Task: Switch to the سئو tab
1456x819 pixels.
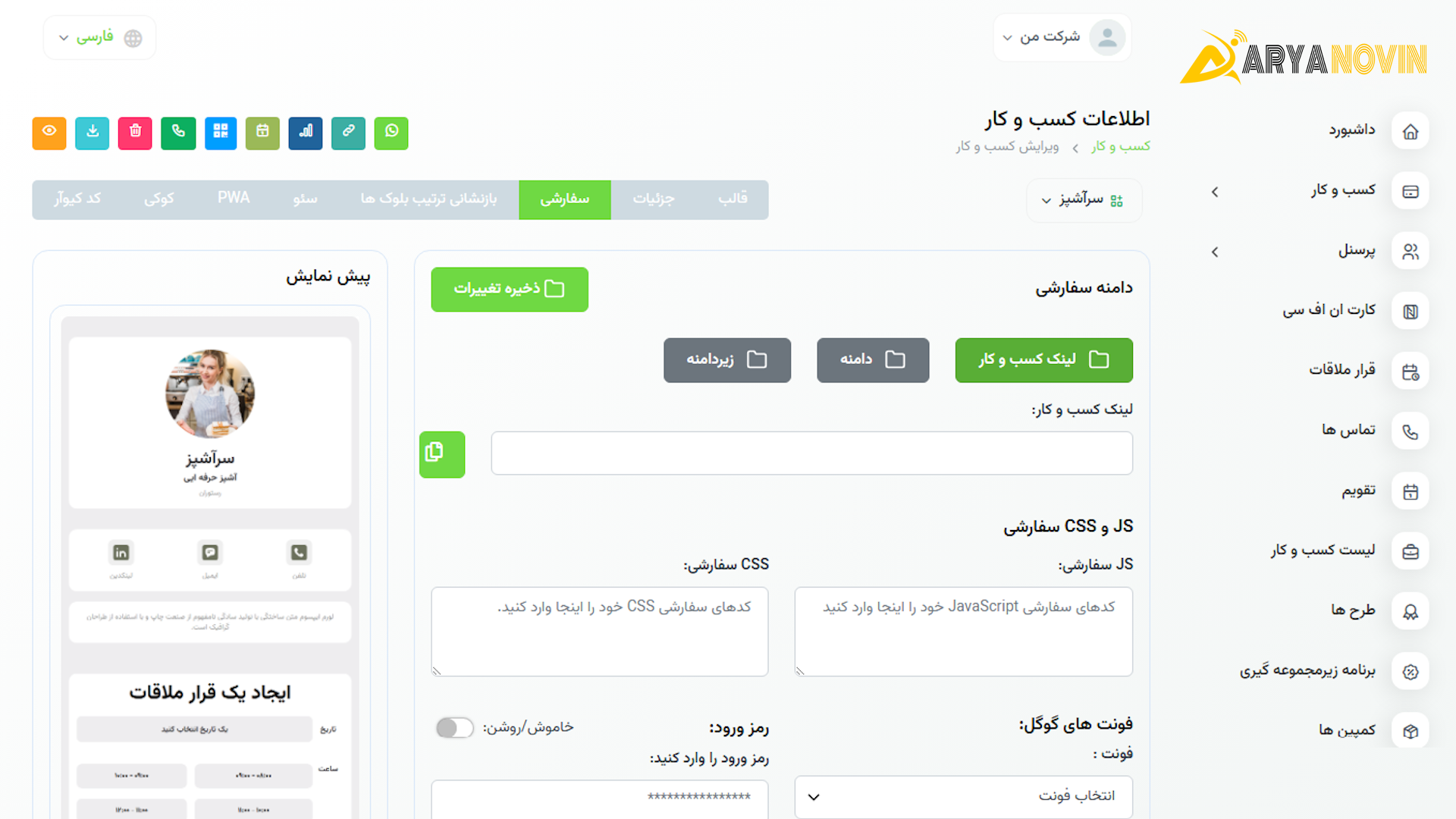Action: [x=305, y=199]
